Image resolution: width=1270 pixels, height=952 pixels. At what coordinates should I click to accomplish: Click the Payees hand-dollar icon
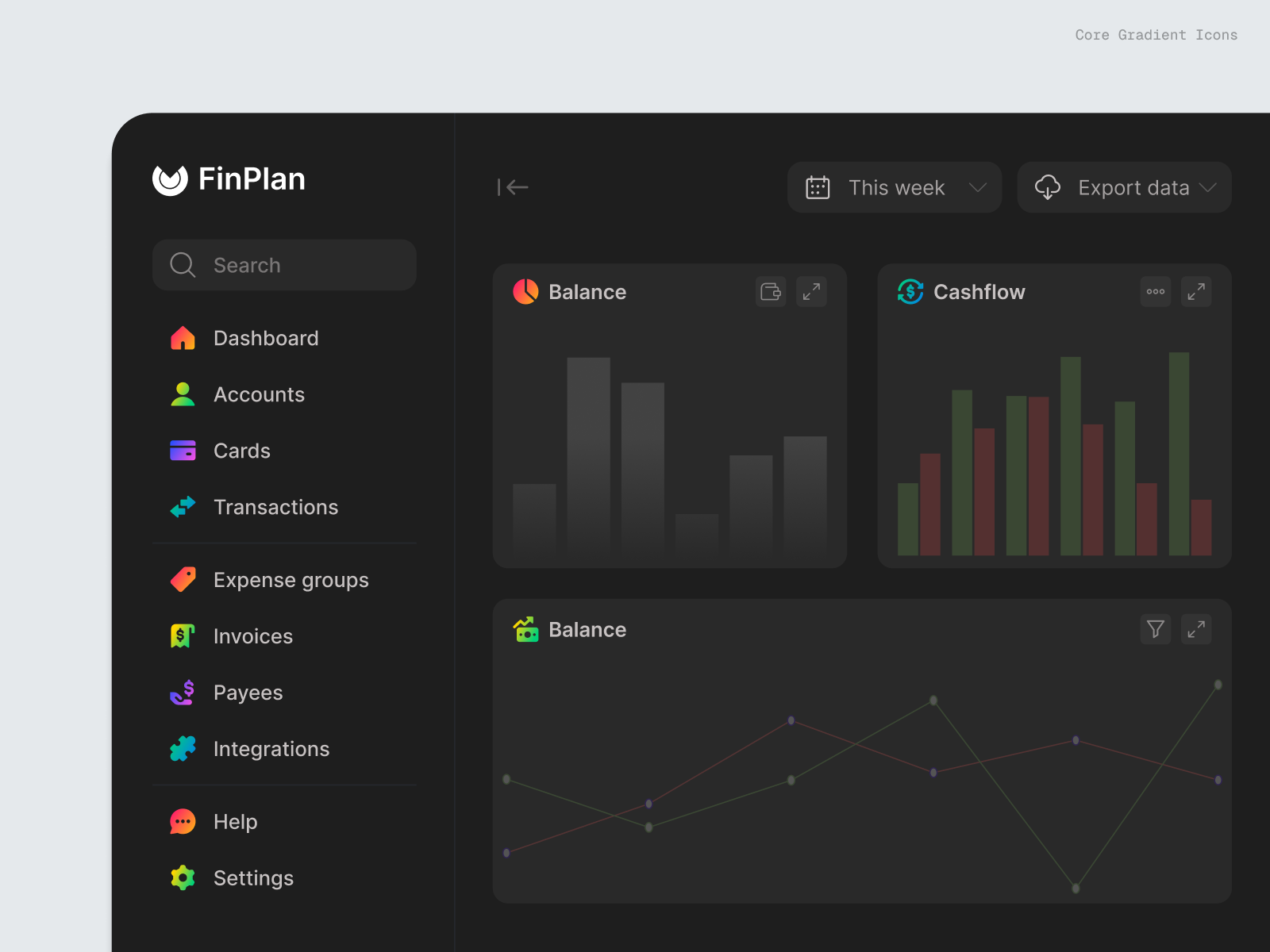(183, 693)
